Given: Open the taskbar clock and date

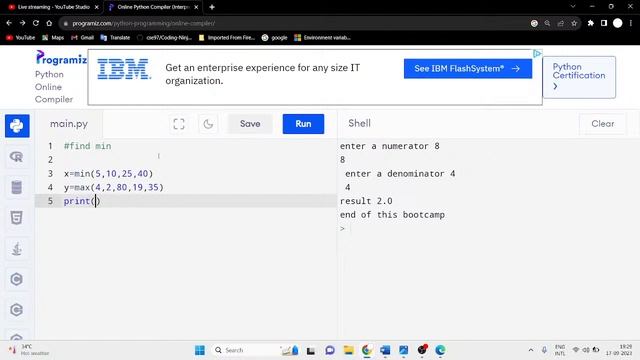Looking at the screenshot, I should [x=620, y=350].
